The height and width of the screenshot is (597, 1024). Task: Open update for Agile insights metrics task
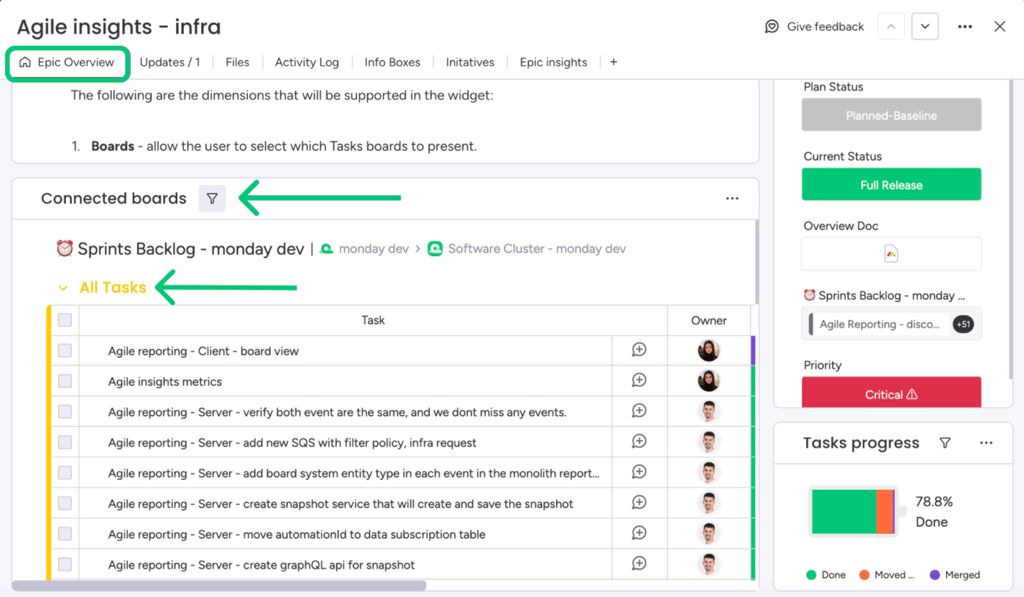point(639,380)
